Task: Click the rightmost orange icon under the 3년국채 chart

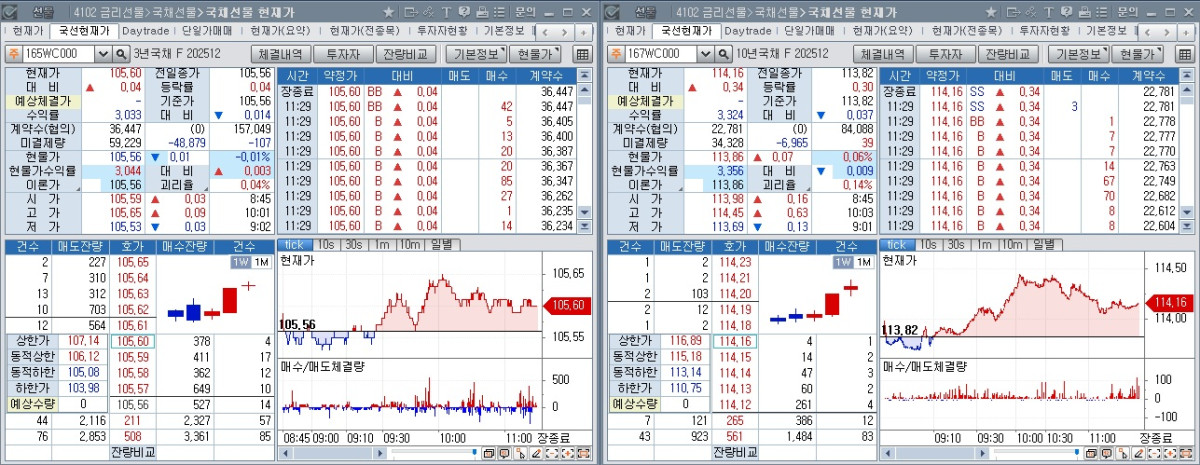Action: 583,453
